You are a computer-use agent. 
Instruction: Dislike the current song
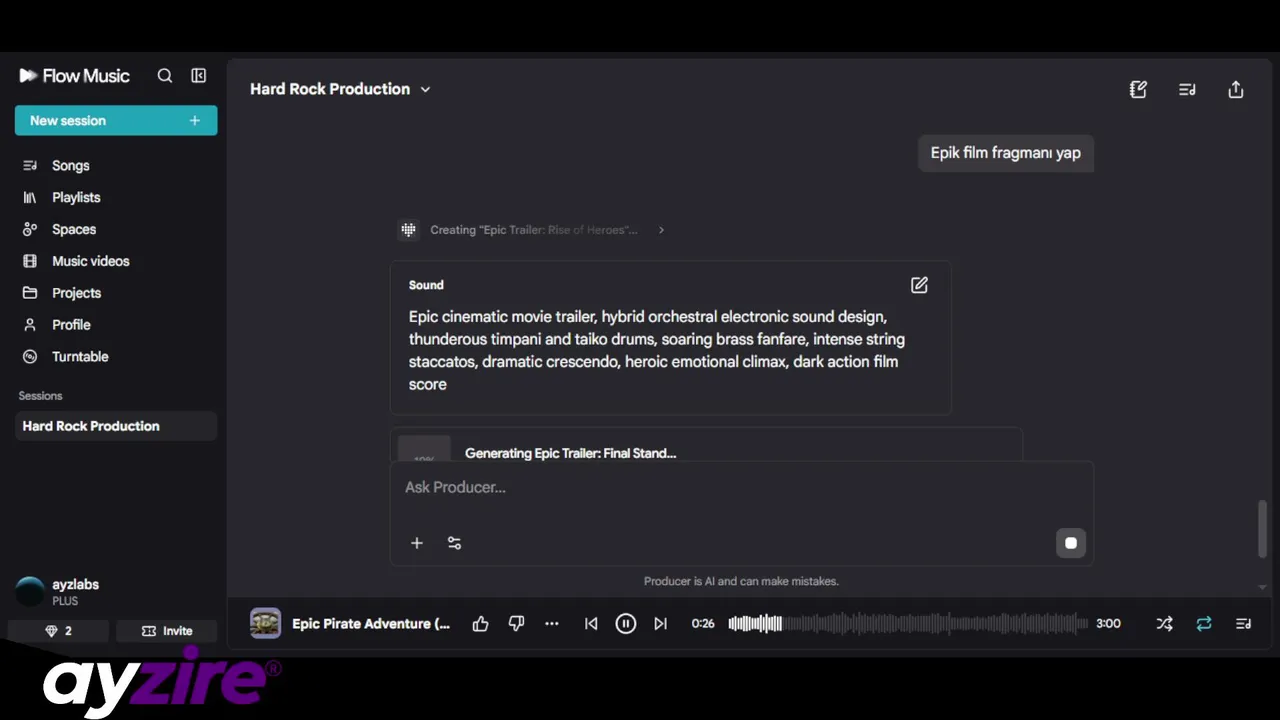tap(516, 624)
